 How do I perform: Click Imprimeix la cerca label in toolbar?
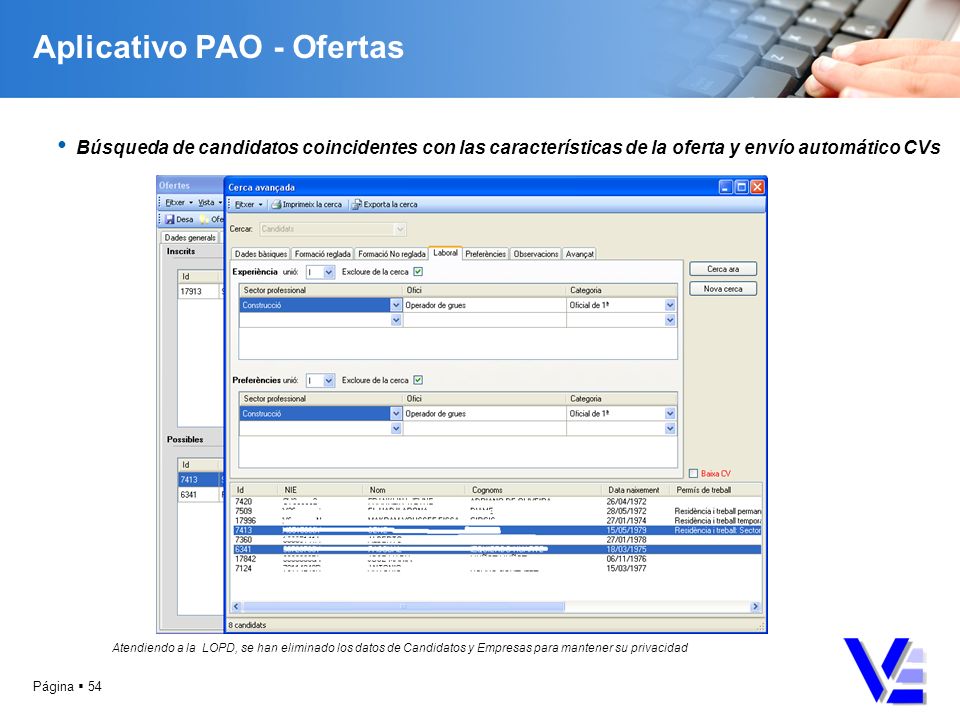coord(312,204)
